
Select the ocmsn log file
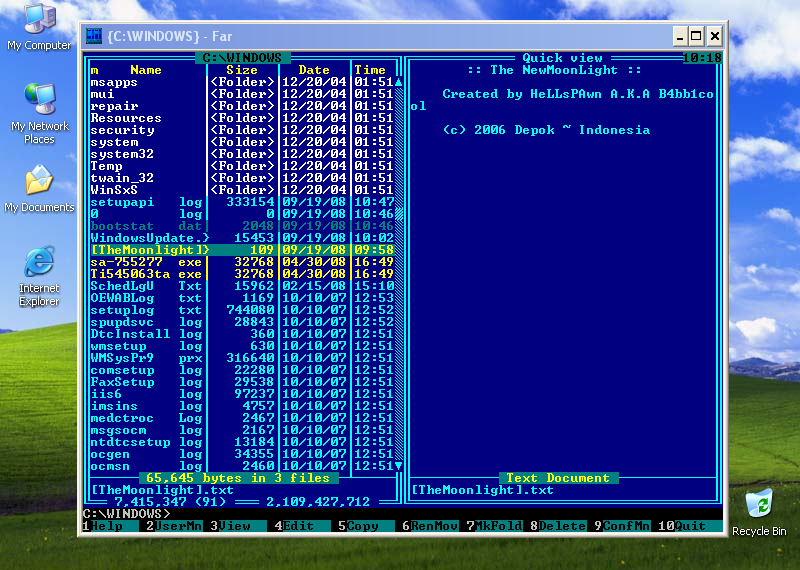(242, 466)
